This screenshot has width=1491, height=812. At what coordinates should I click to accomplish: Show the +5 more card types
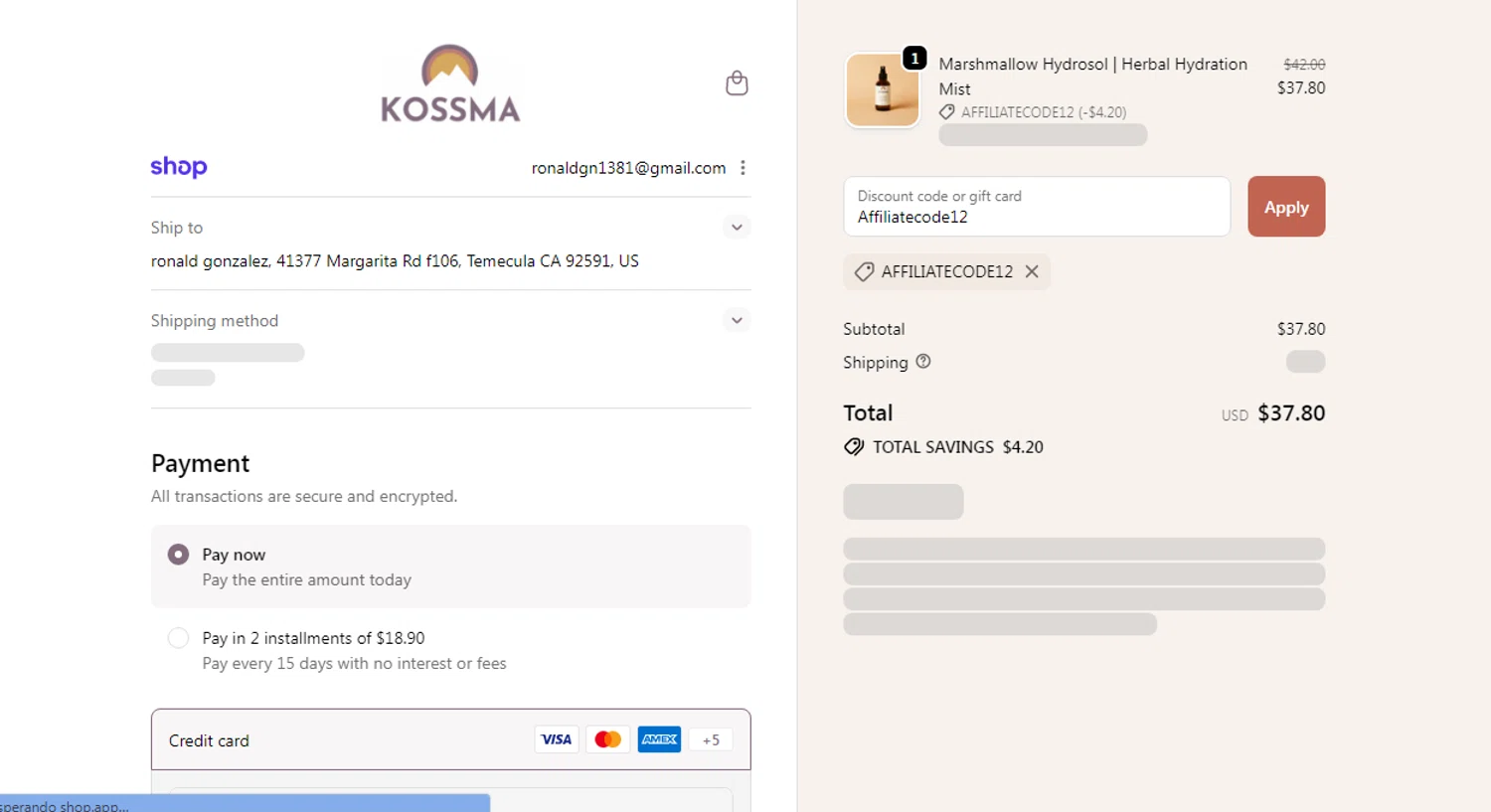(711, 739)
